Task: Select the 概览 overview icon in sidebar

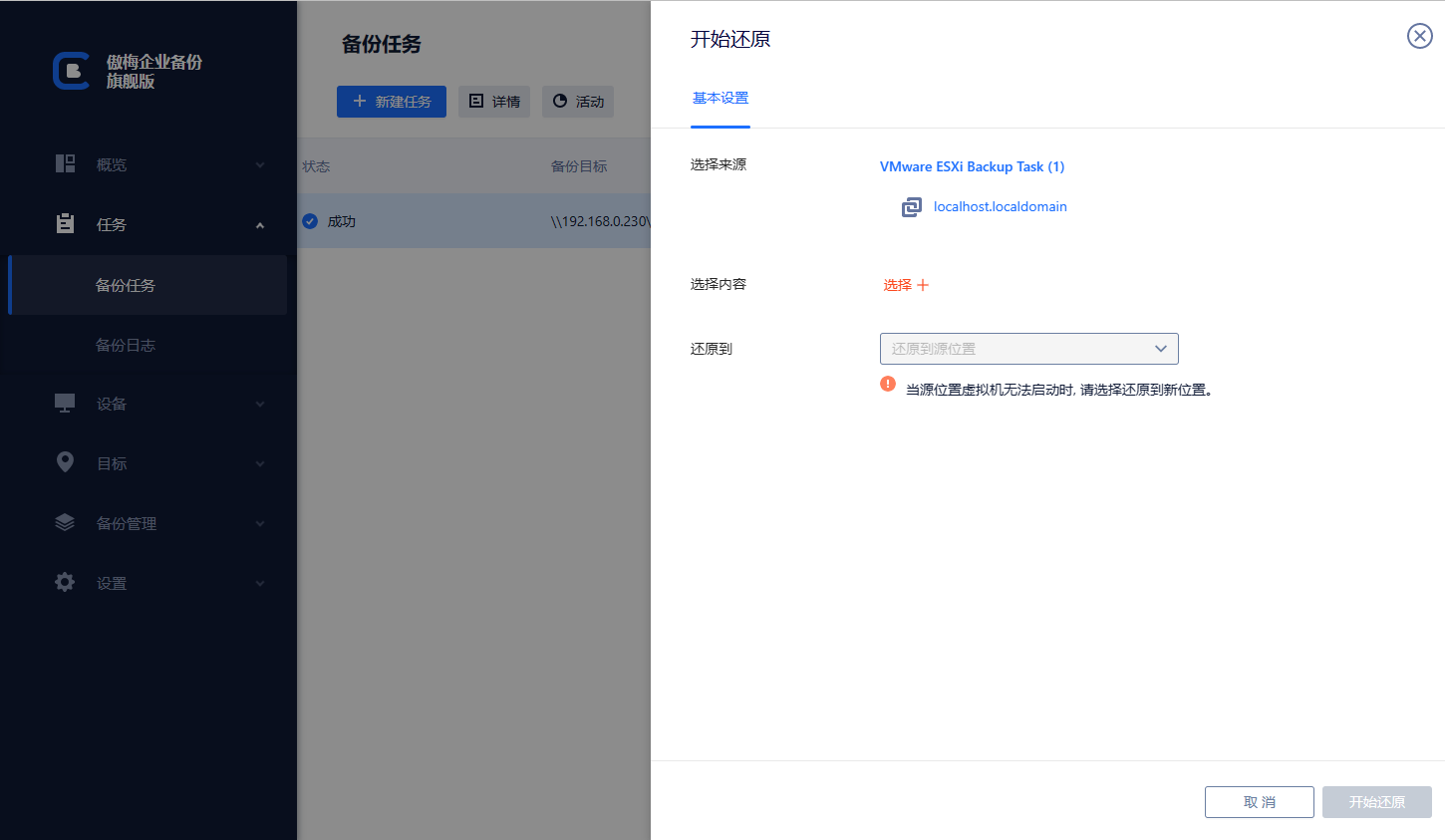Action: [64, 163]
